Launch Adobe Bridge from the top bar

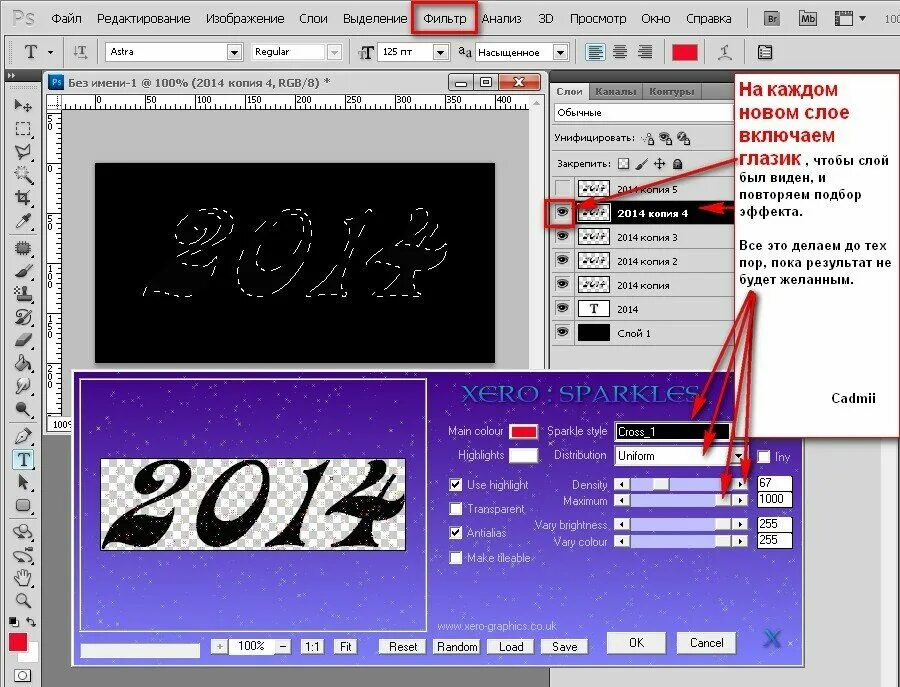(x=773, y=18)
